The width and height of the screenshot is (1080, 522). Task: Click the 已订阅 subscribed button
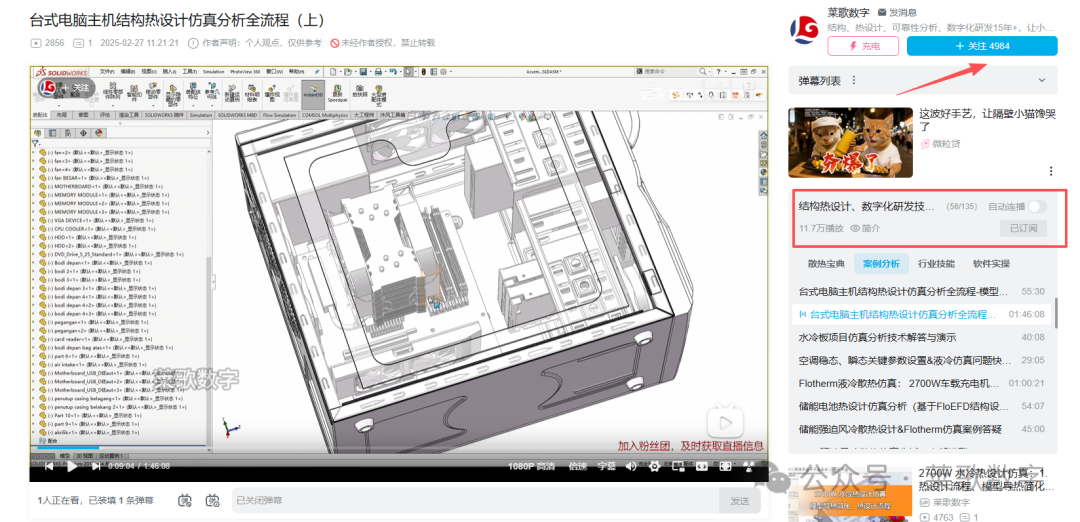click(x=1024, y=228)
